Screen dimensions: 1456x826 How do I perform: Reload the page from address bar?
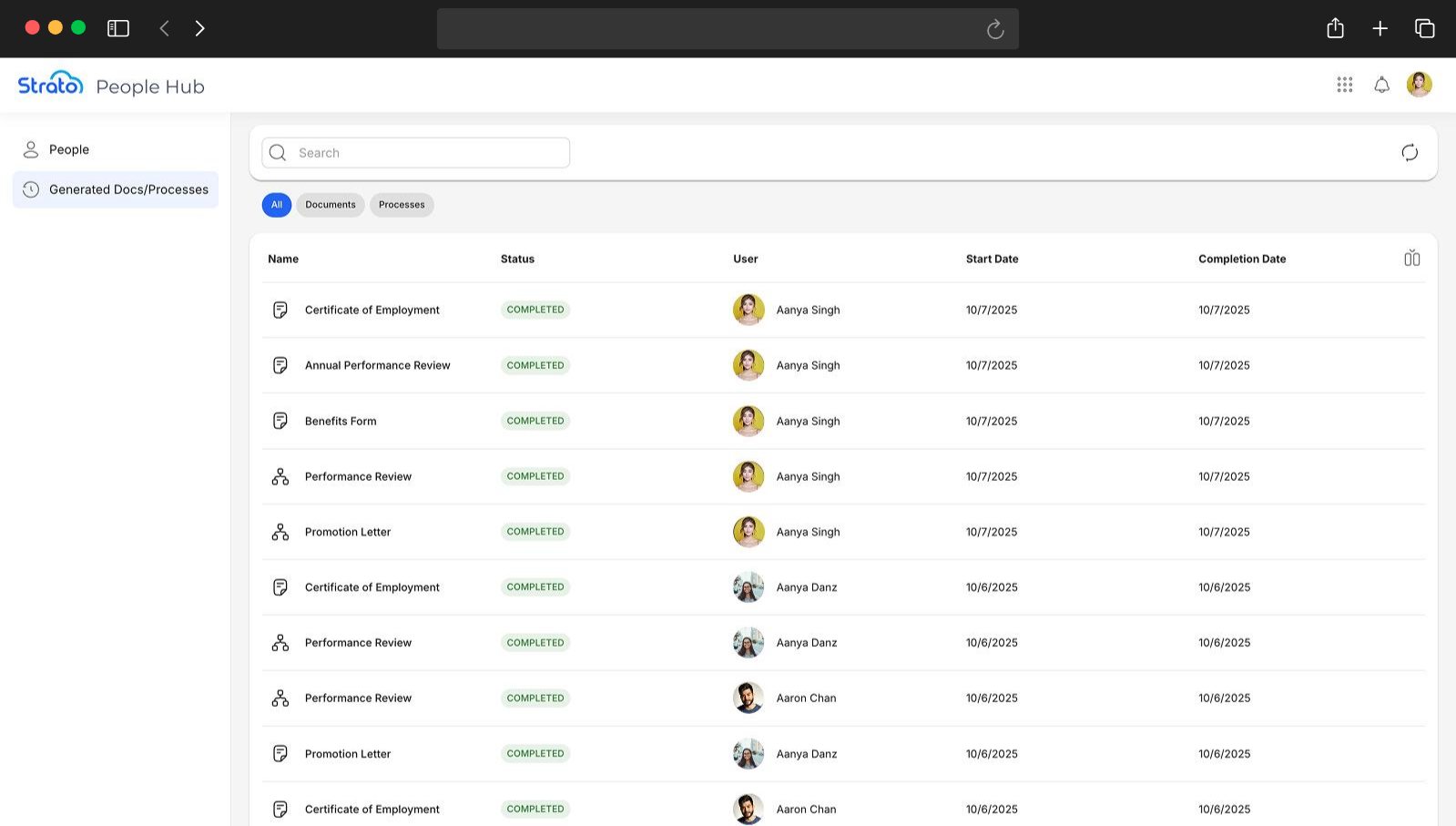(995, 29)
